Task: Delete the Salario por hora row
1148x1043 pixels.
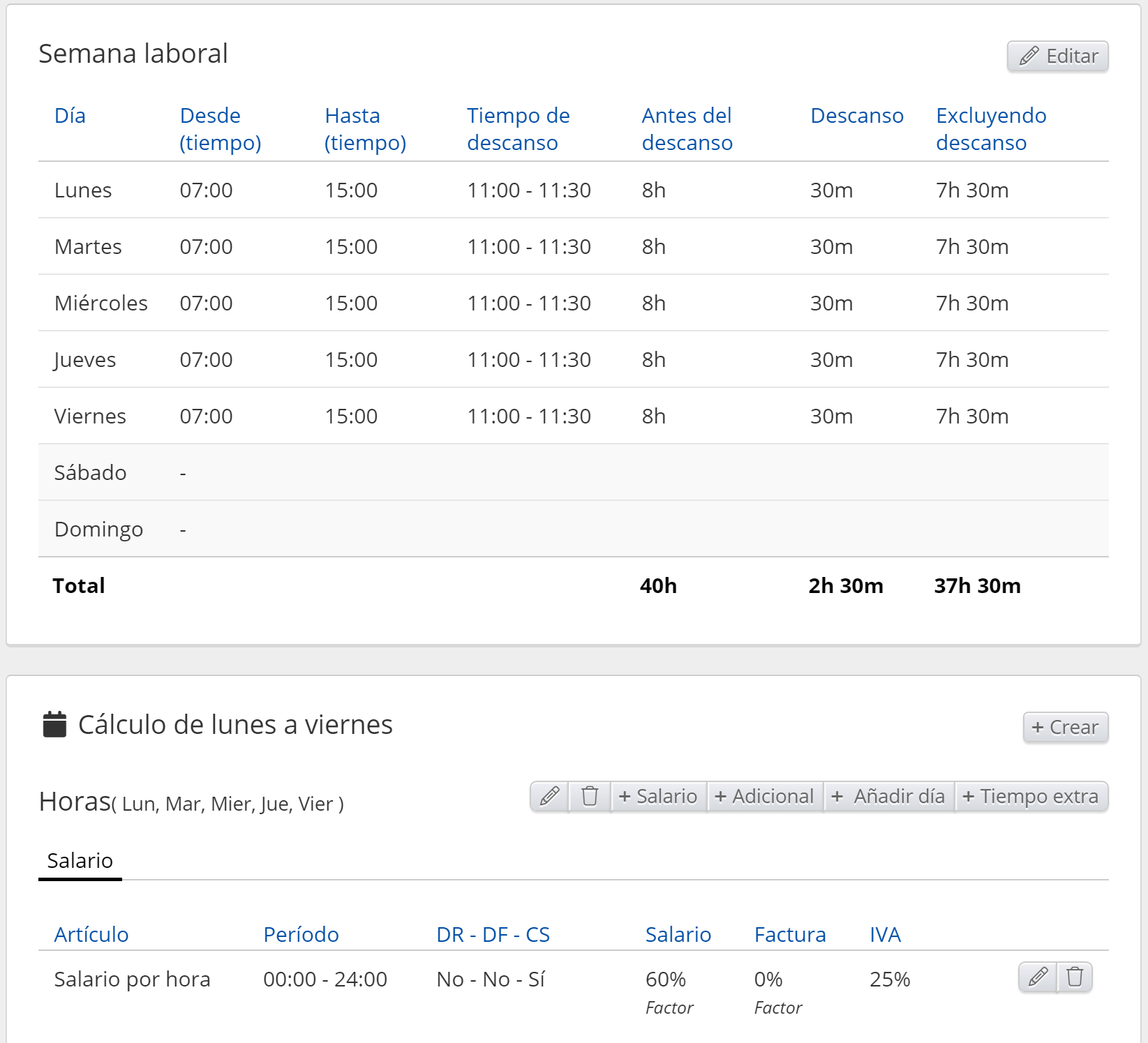Action: pos(1075,977)
